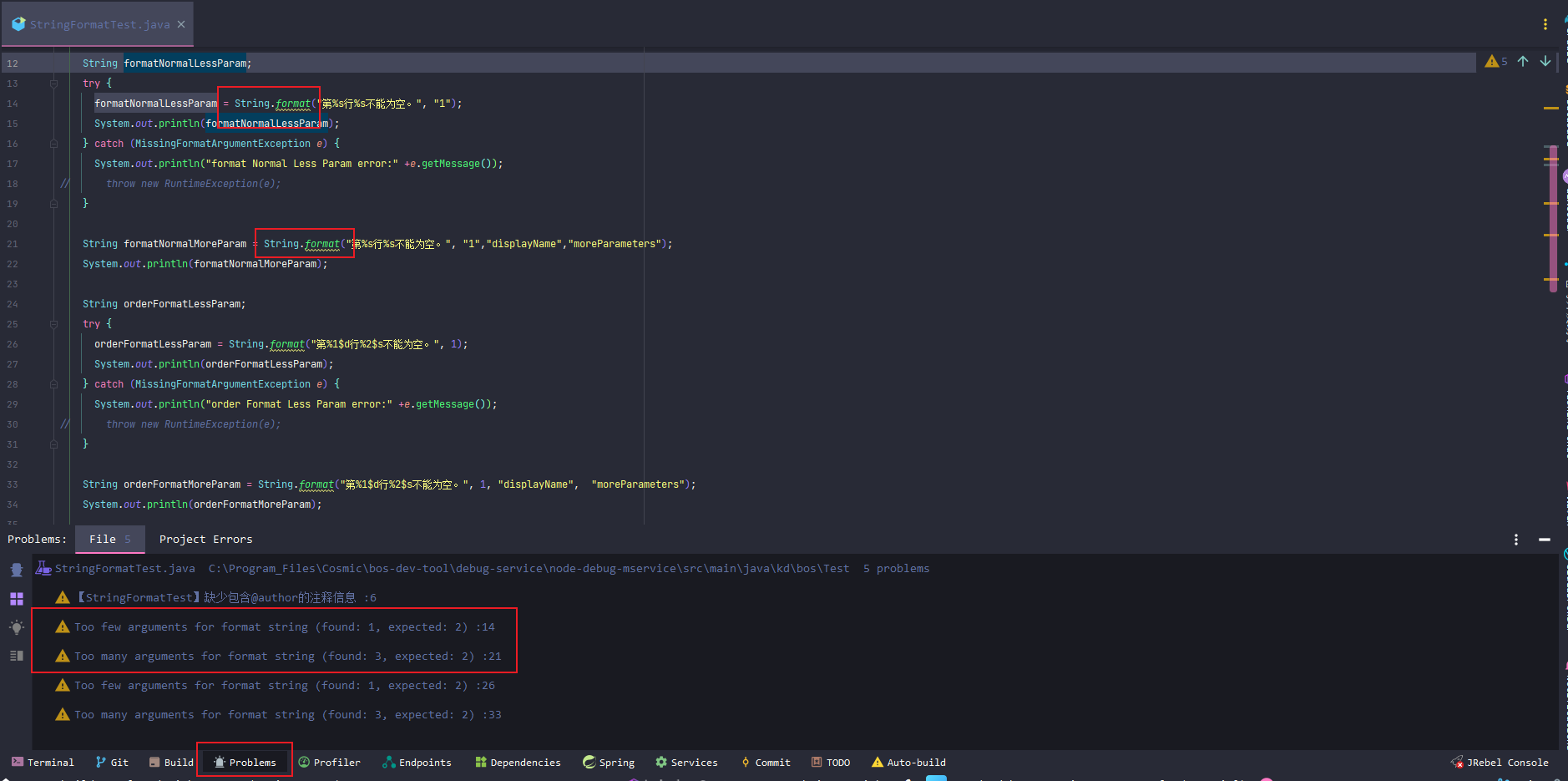Screen dimensions: 1568x781
Task: Toggle group-by grid icon in Problems sidebar
Action: point(17,598)
